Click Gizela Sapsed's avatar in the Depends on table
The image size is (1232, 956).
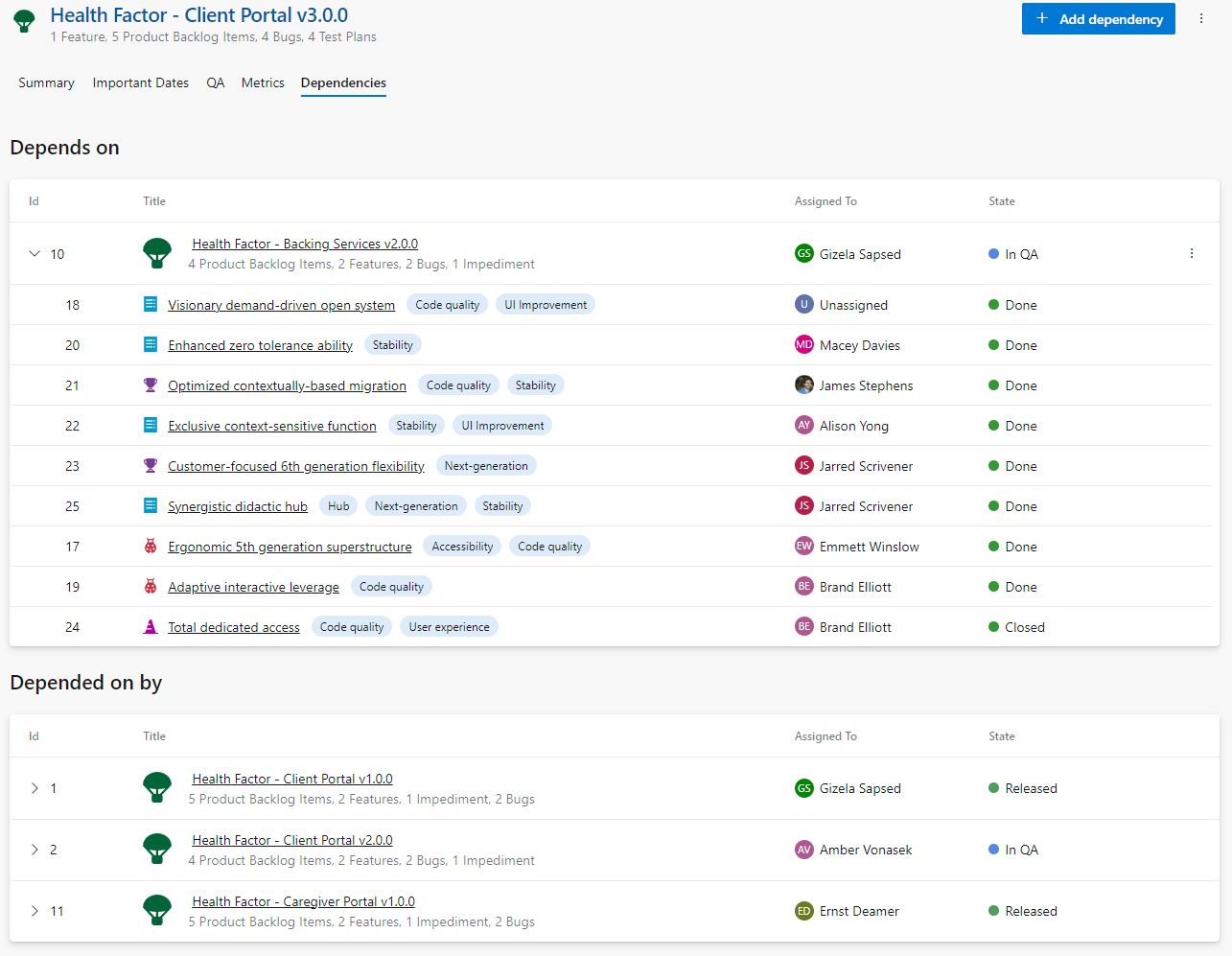pyautogui.click(x=803, y=253)
